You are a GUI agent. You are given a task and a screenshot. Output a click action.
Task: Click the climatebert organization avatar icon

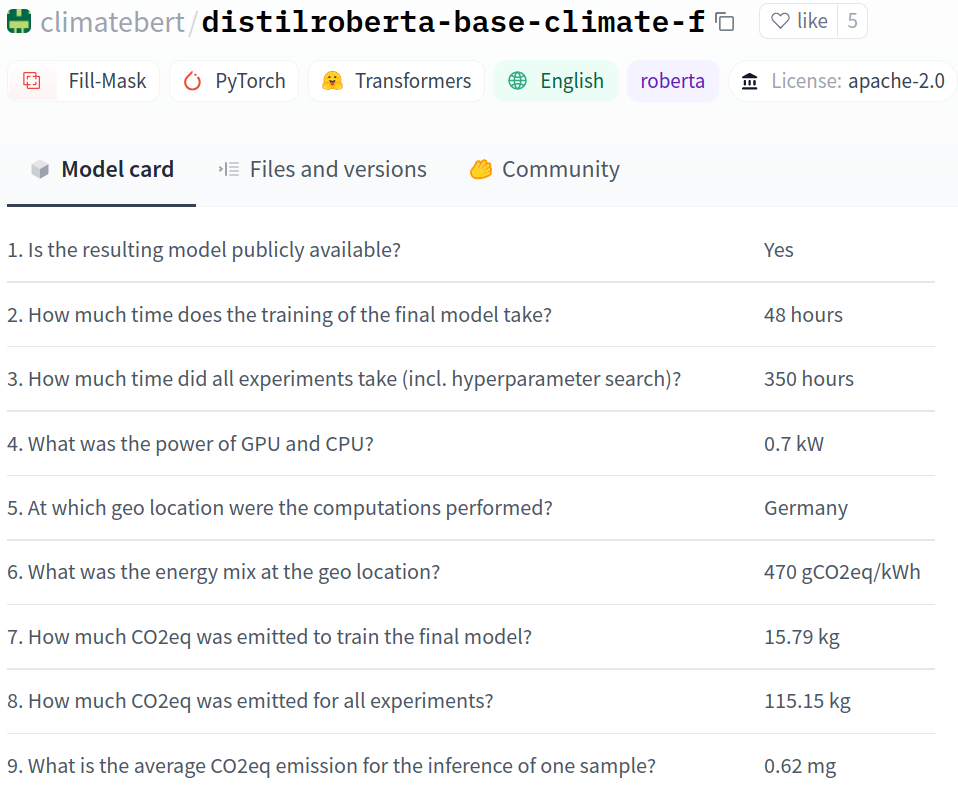[x=19, y=22]
